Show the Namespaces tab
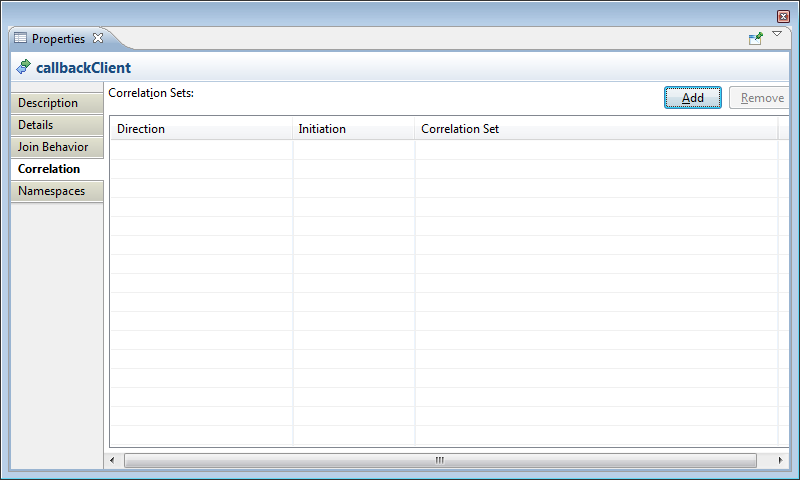800x480 pixels. click(x=52, y=191)
